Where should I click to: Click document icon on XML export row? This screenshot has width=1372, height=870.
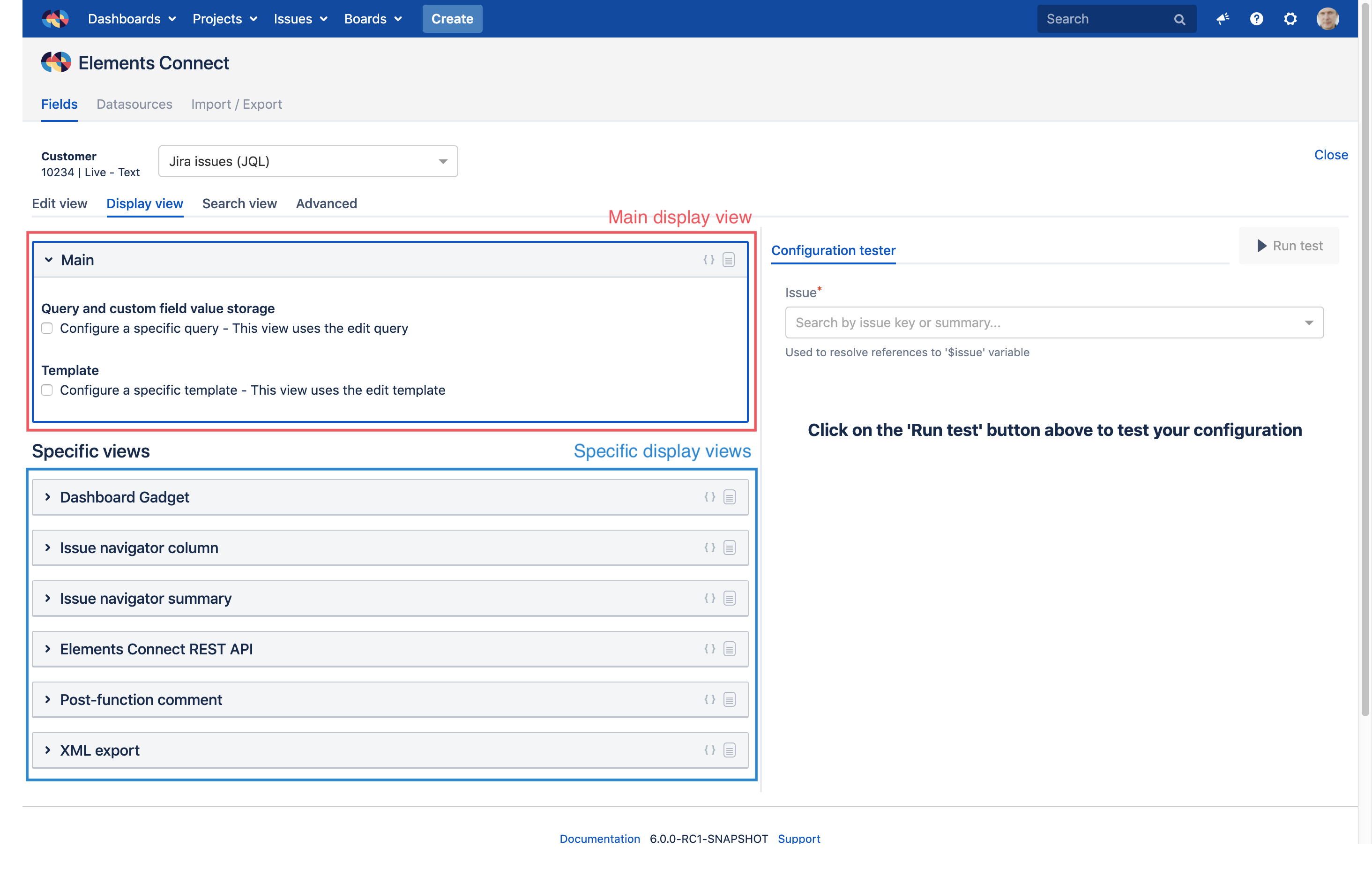coord(729,750)
